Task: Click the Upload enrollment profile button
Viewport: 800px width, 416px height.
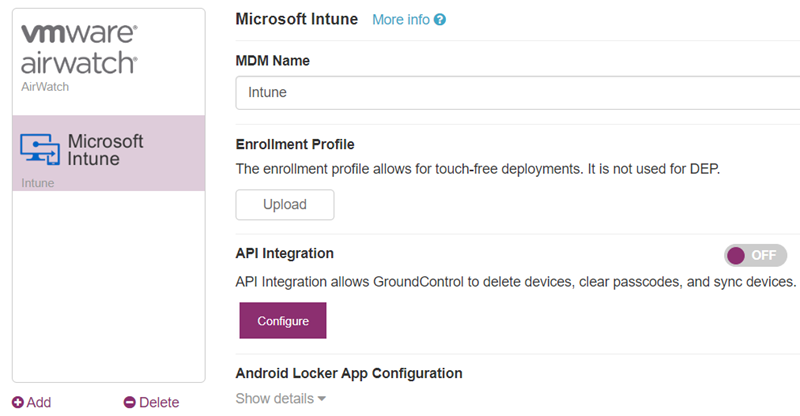Action: tap(285, 205)
